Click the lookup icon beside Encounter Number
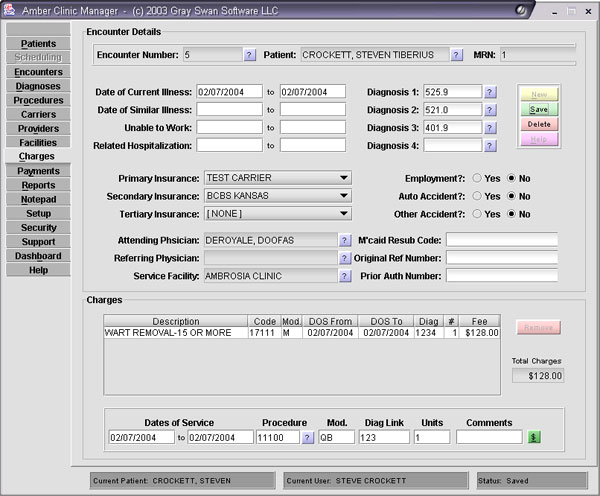 pos(249,55)
